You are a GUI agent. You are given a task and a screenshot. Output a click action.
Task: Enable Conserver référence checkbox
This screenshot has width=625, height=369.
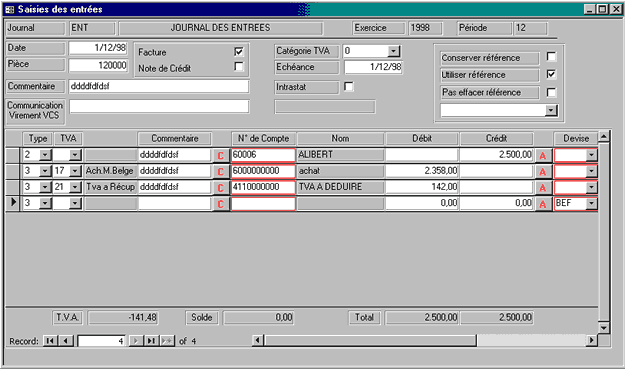click(551, 57)
